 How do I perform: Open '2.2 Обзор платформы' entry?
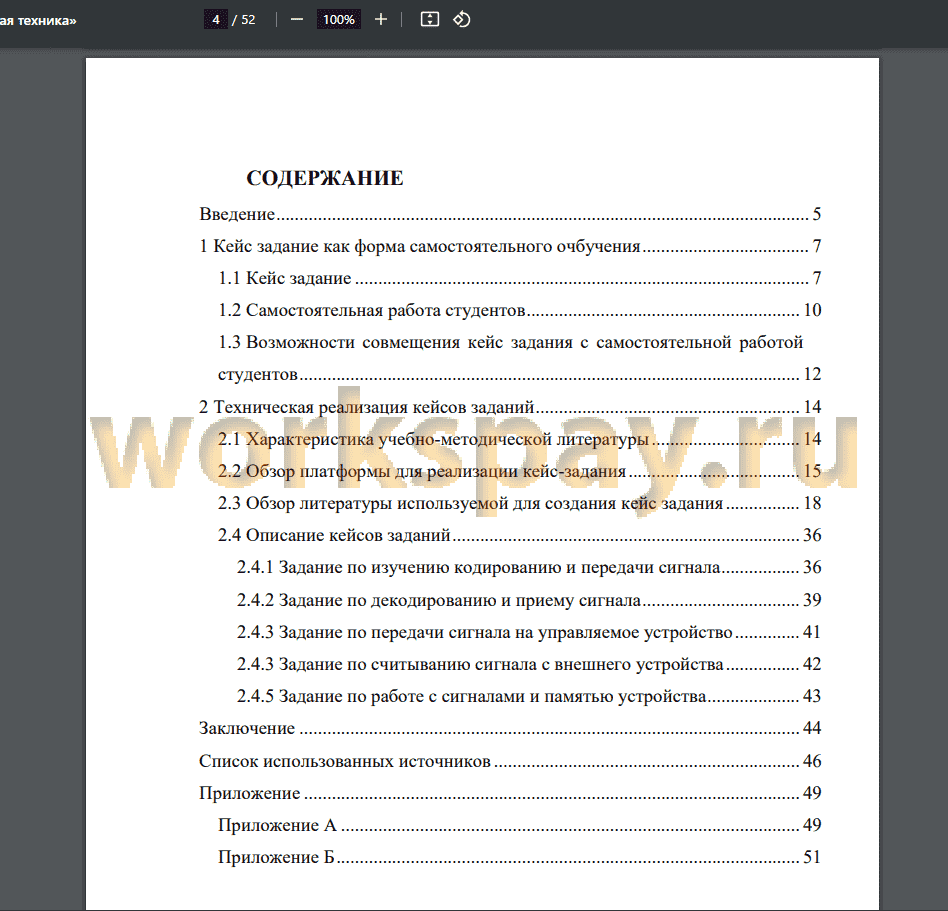pos(519,471)
